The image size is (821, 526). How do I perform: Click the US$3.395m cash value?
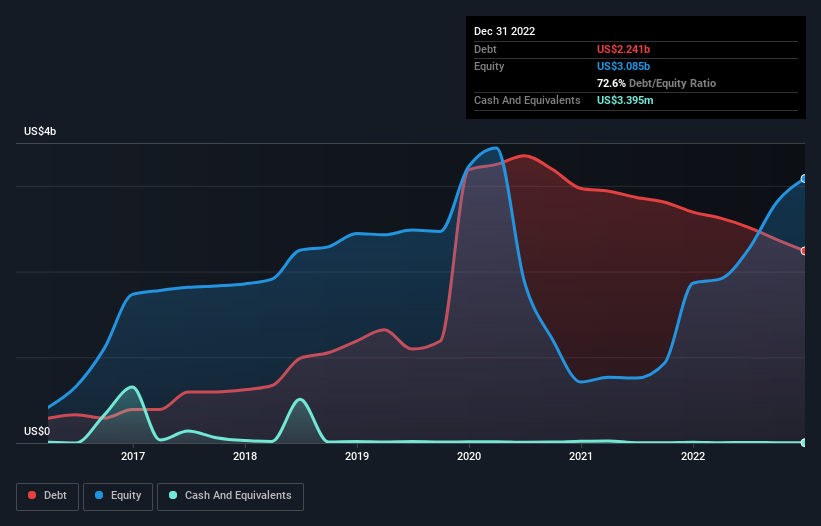click(x=625, y=100)
